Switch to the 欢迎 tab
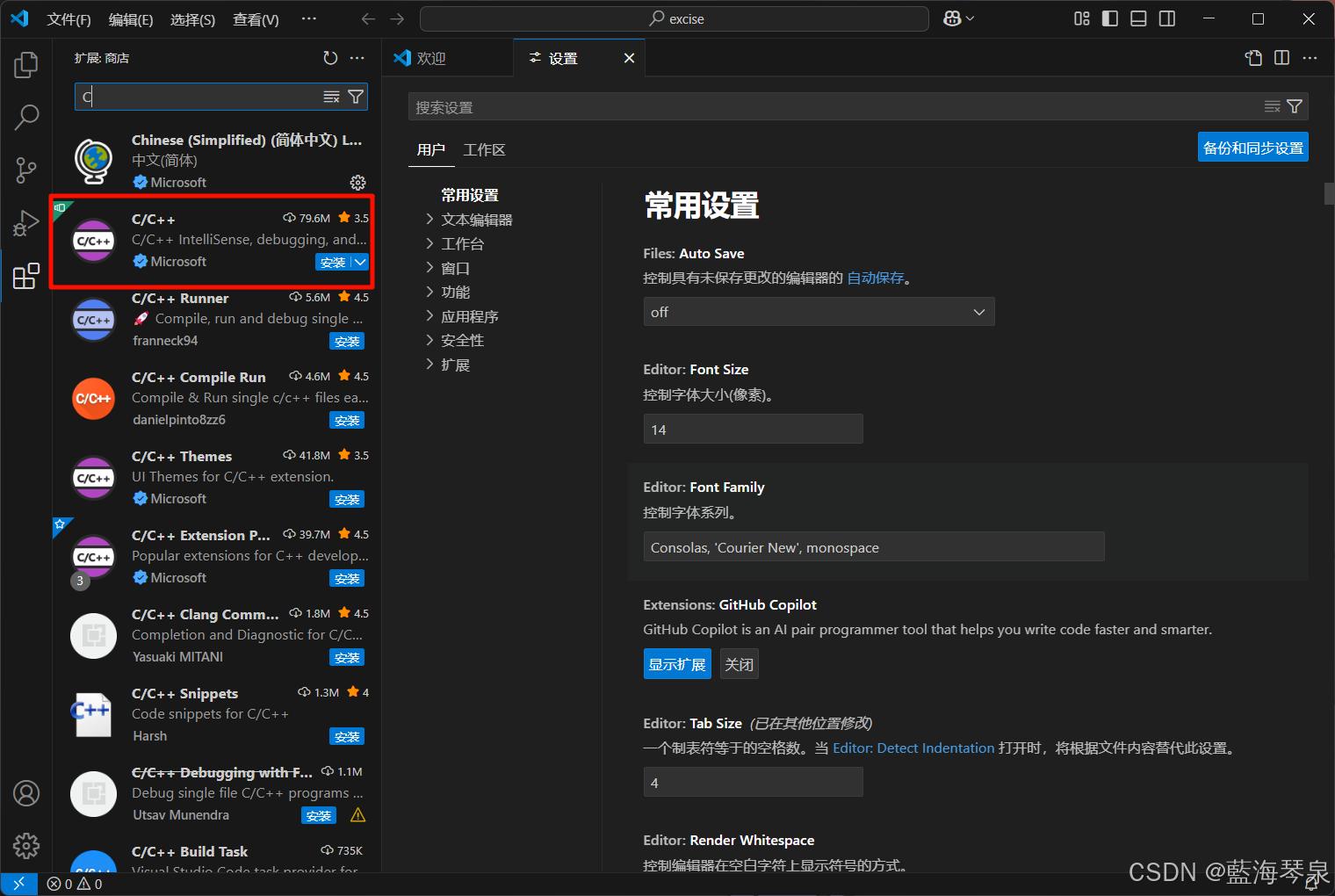 [x=431, y=58]
